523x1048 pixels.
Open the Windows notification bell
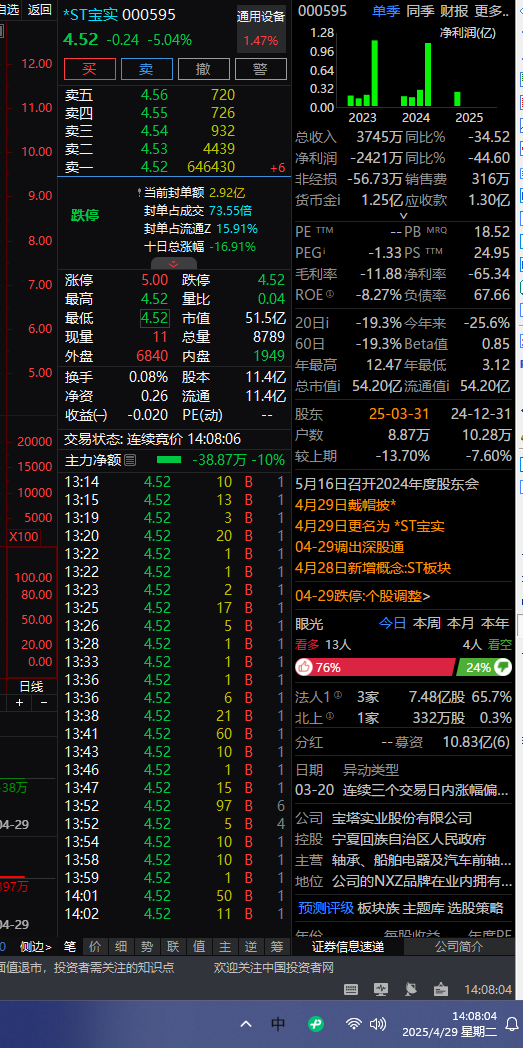pos(512,1023)
